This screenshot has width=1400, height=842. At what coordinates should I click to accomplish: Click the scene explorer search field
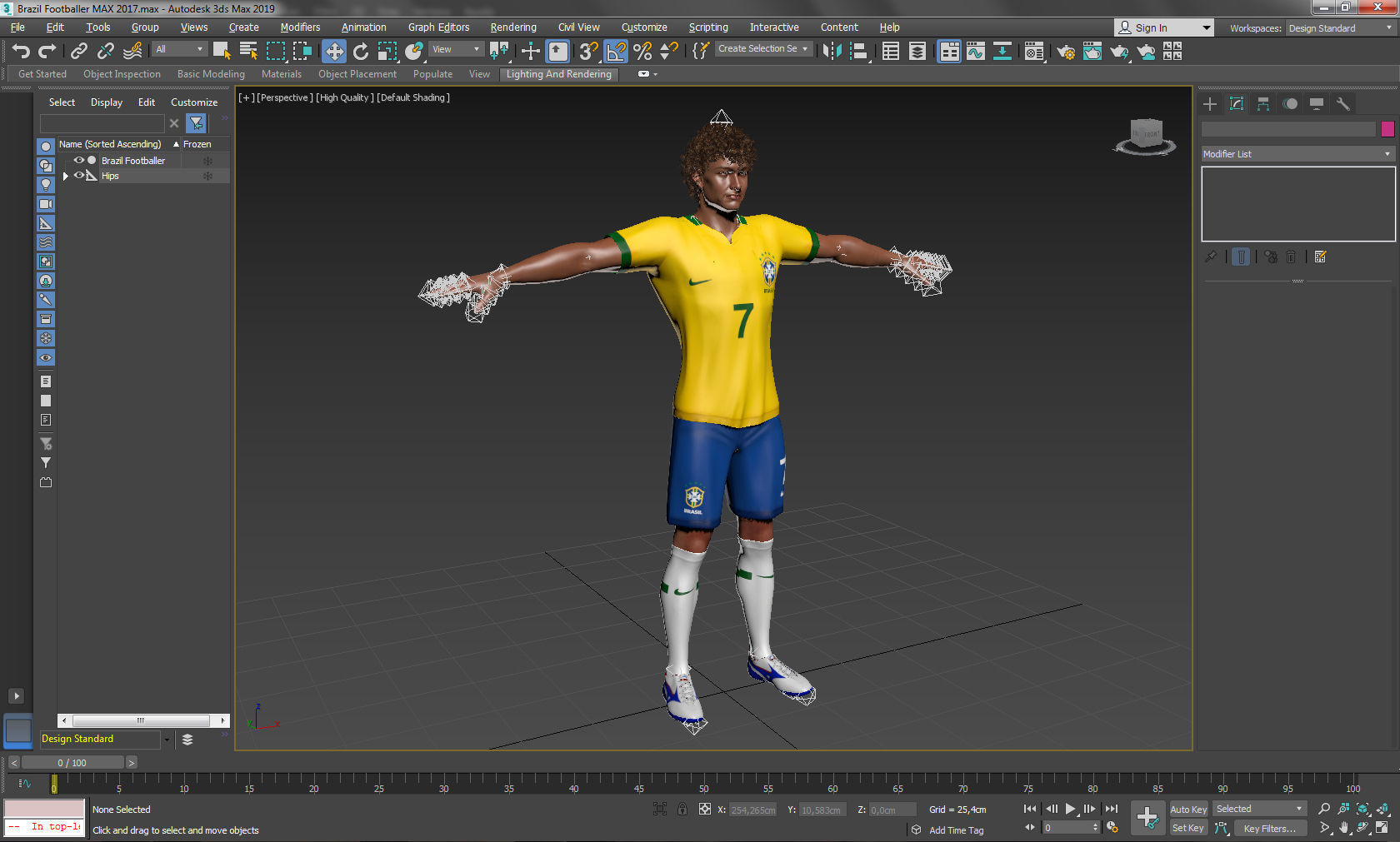[102, 123]
